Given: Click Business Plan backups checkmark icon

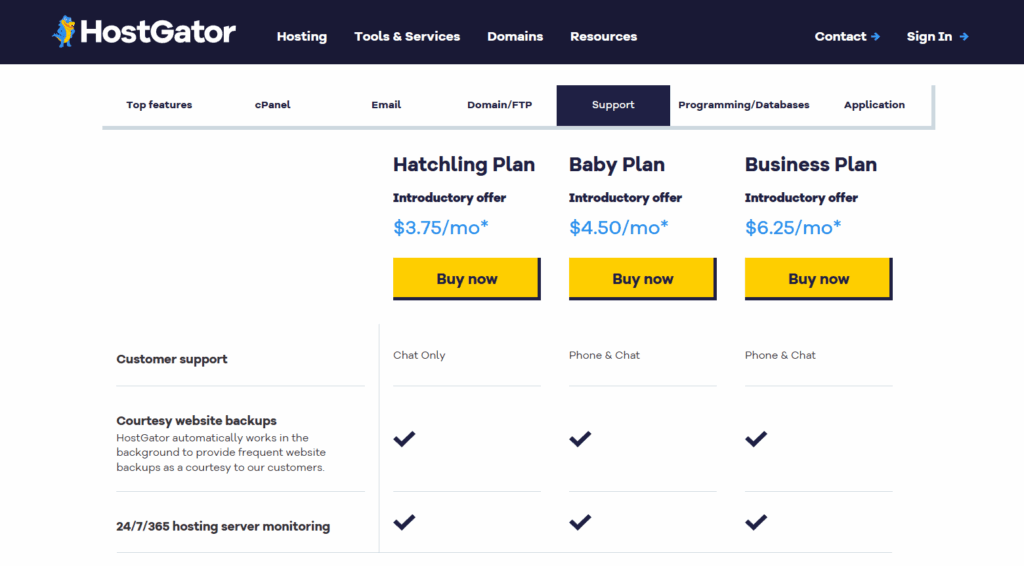Looking at the screenshot, I should pos(756,439).
